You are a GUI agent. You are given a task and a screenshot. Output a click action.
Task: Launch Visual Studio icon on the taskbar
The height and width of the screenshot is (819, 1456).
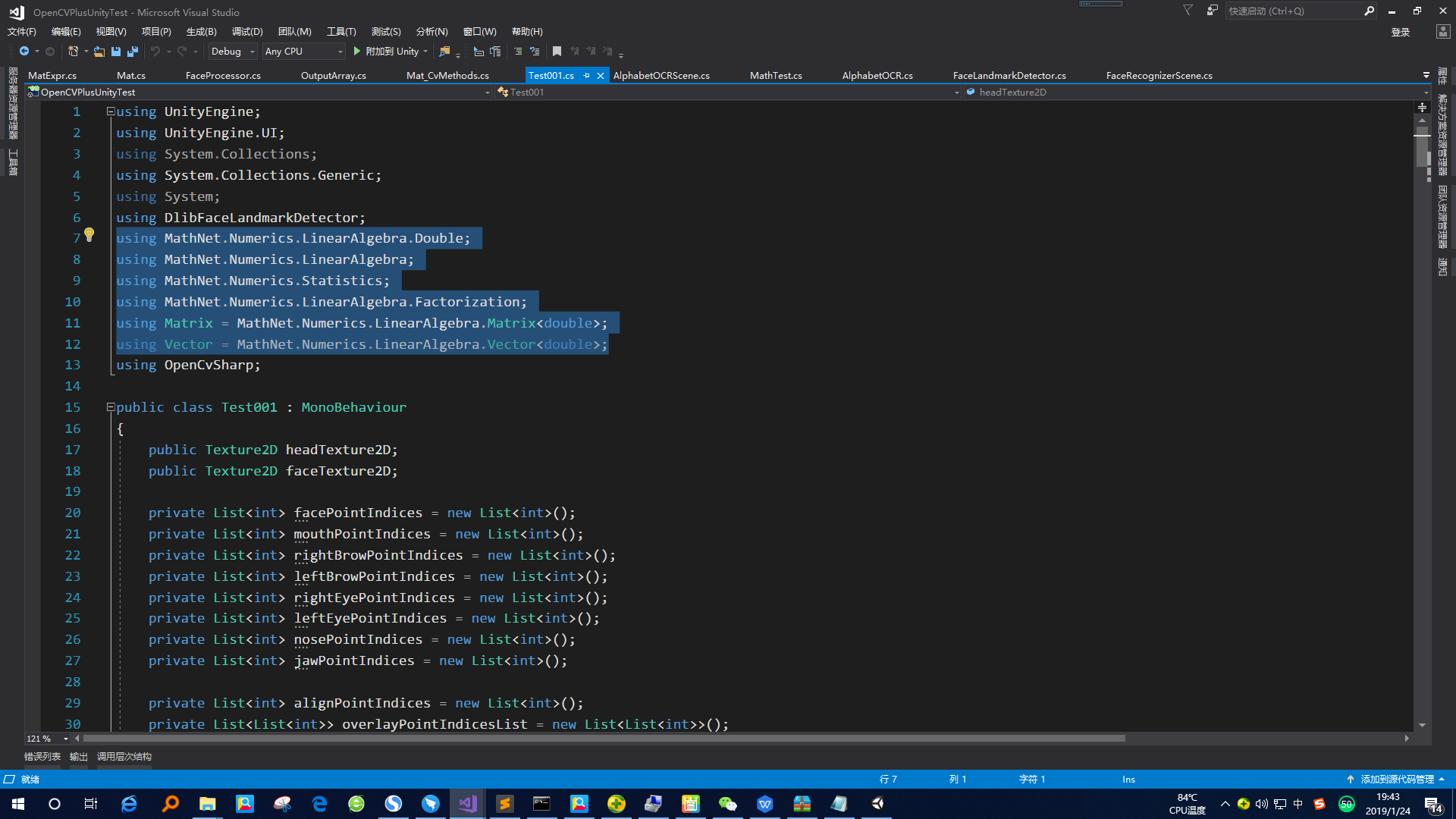pyautogui.click(x=466, y=804)
